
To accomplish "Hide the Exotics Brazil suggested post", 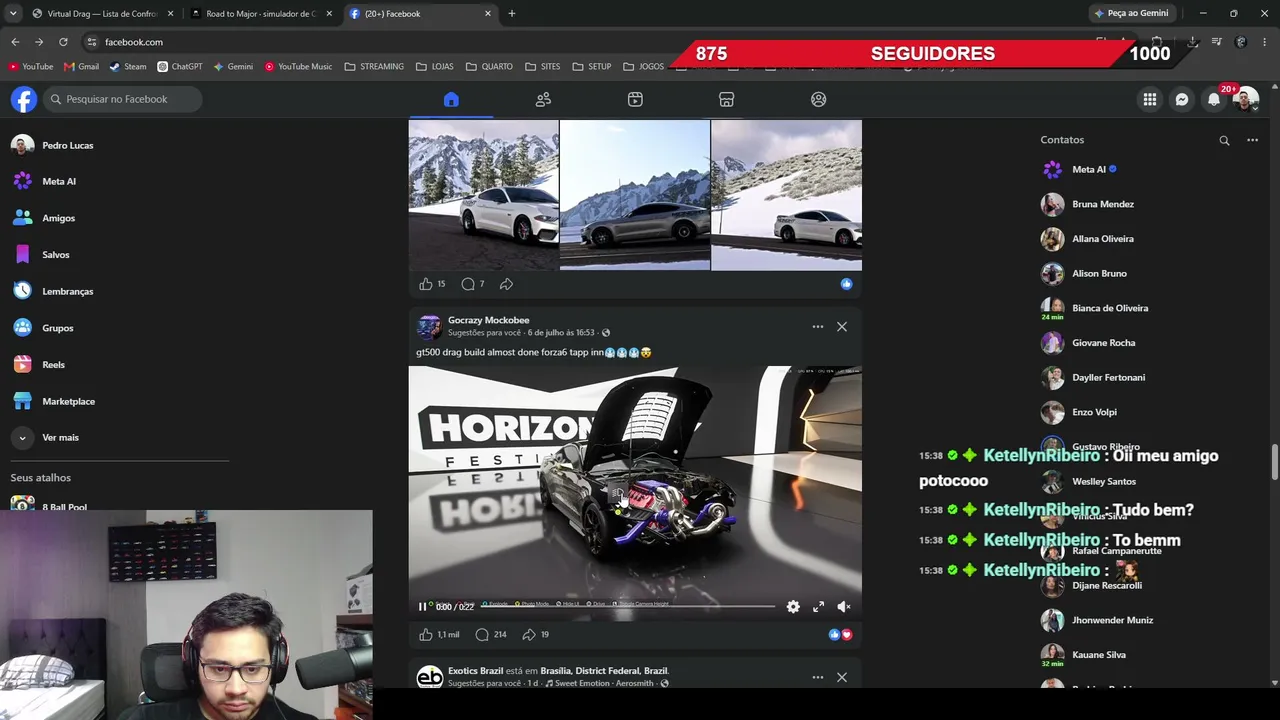I will (x=842, y=677).
